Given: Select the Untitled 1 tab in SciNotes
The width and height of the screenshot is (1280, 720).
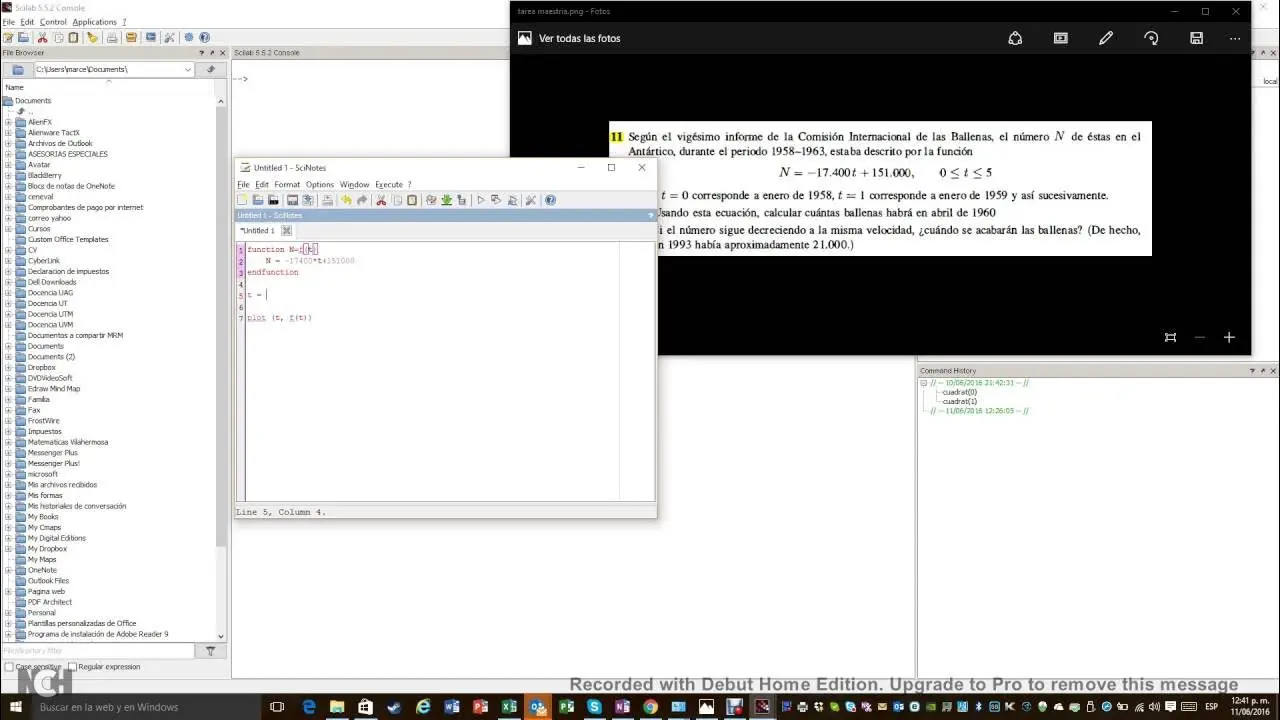Looking at the screenshot, I should (259, 230).
